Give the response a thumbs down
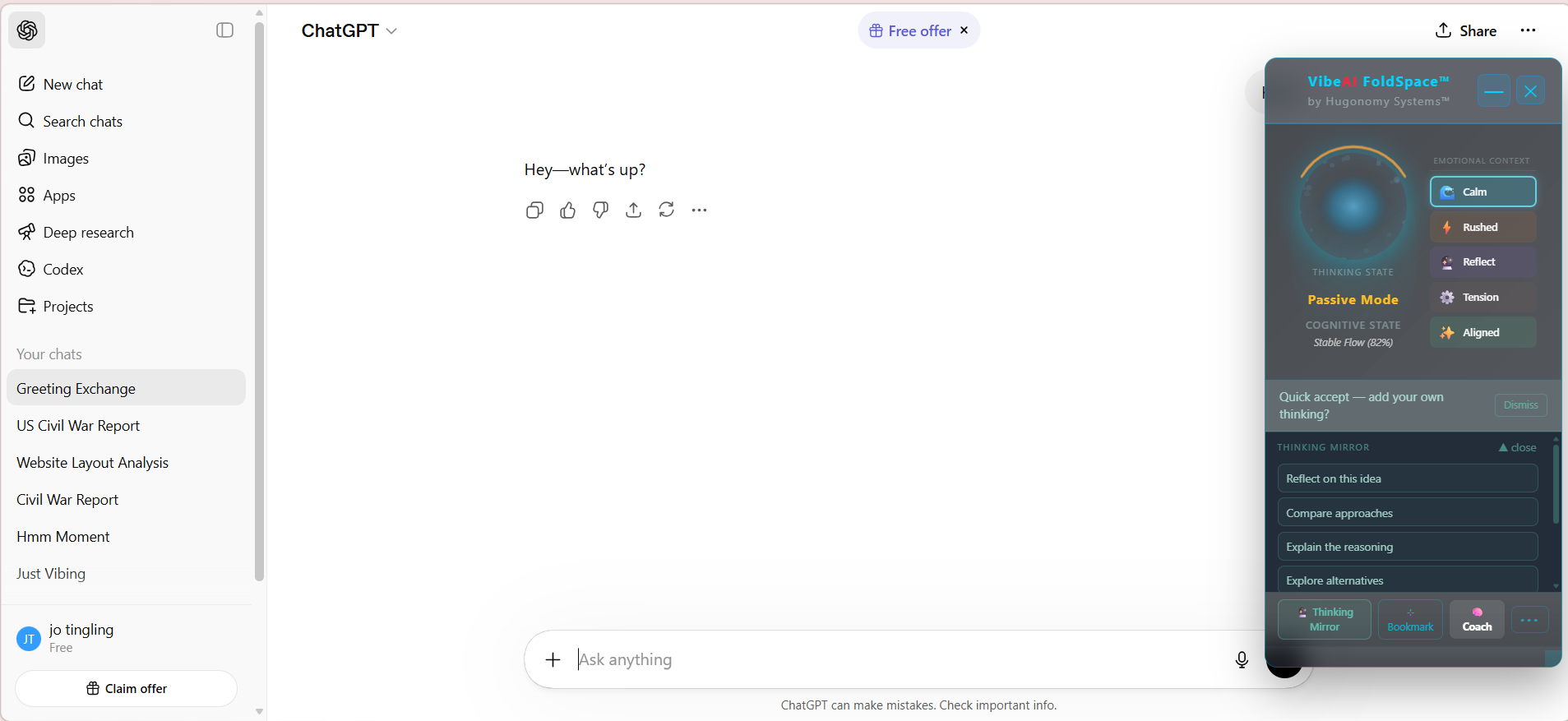Screen dimensions: 1568x721 pyautogui.click(x=600, y=210)
